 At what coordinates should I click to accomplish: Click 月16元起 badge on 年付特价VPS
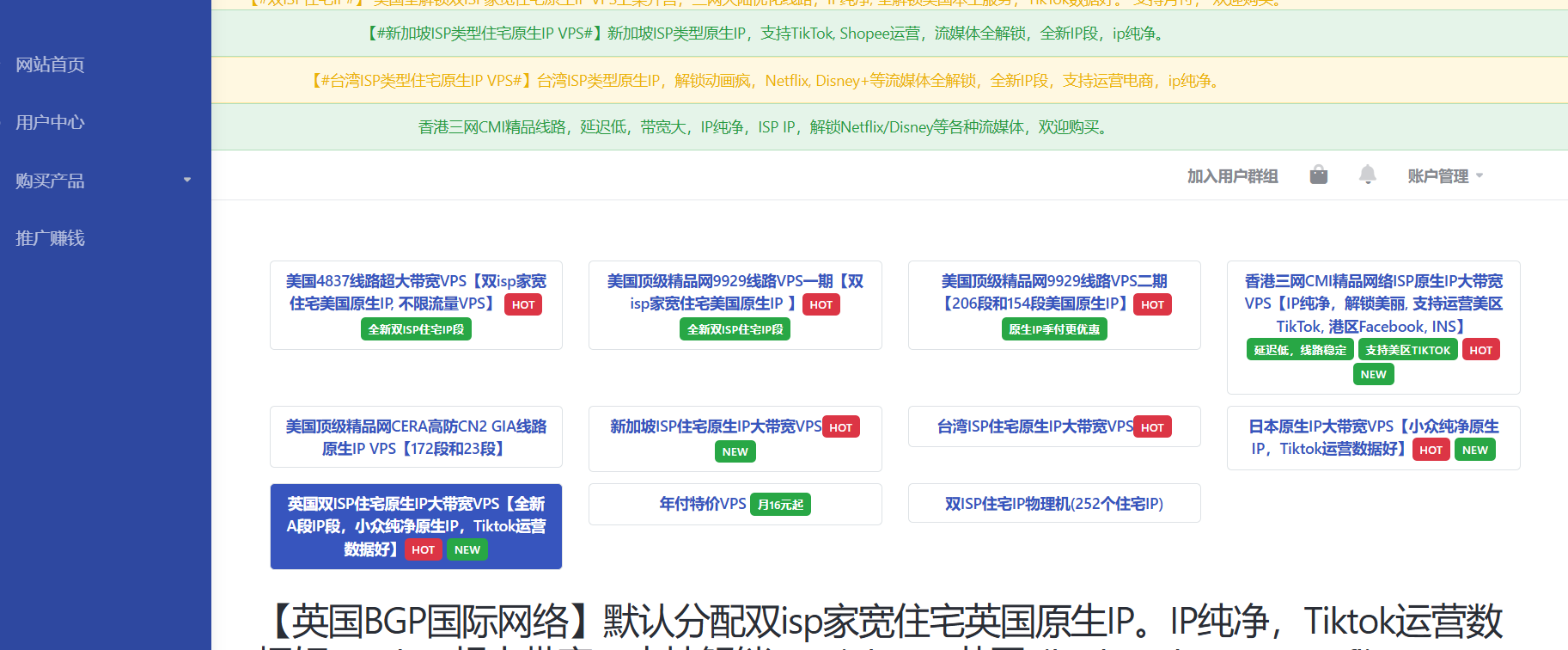780,505
